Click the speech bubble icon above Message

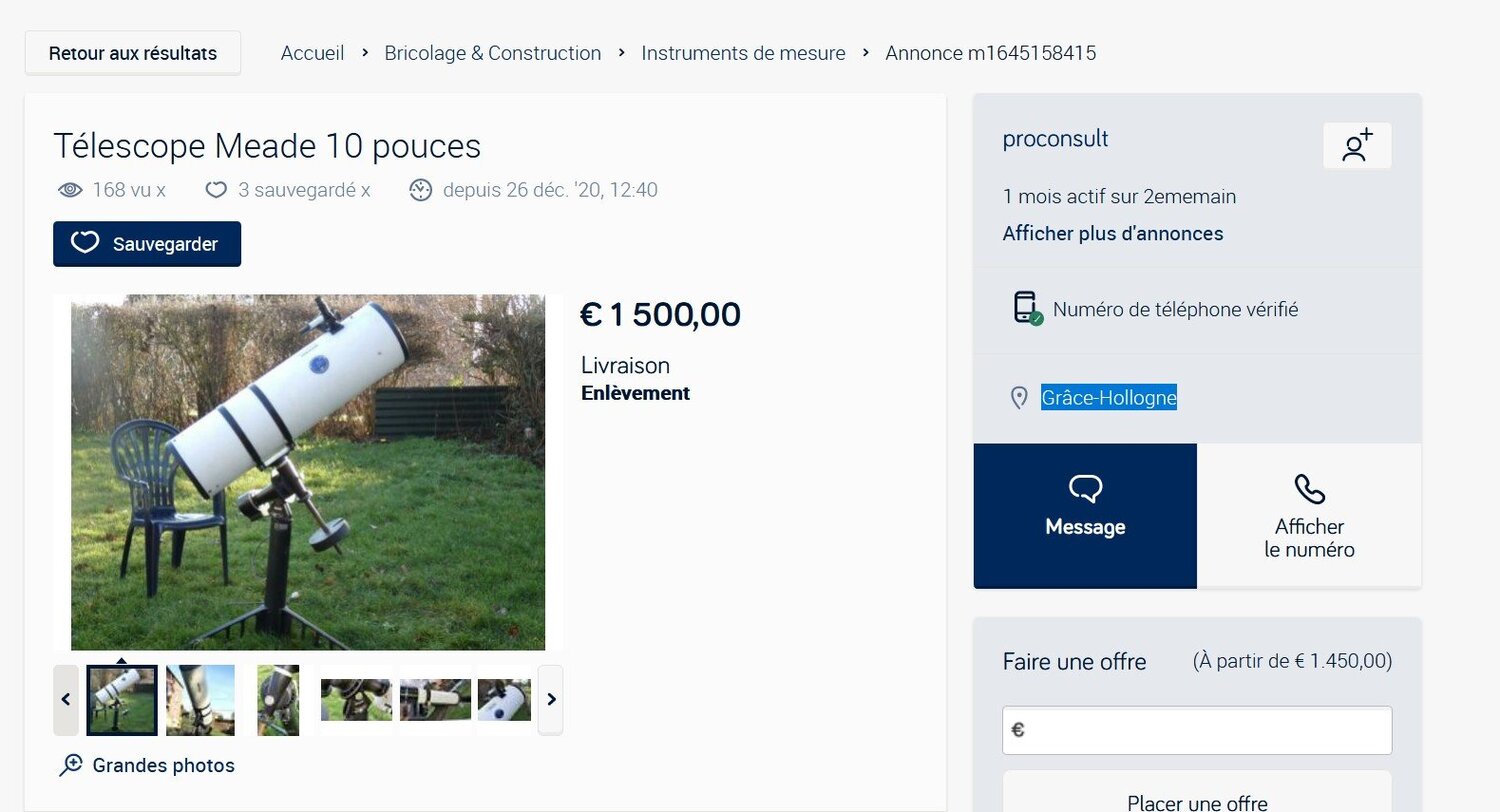(x=1085, y=490)
